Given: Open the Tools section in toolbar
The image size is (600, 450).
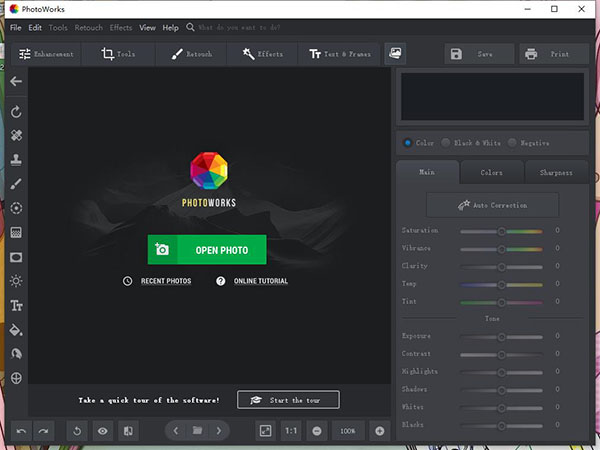Looking at the screenshot, I should pos(118,54).
